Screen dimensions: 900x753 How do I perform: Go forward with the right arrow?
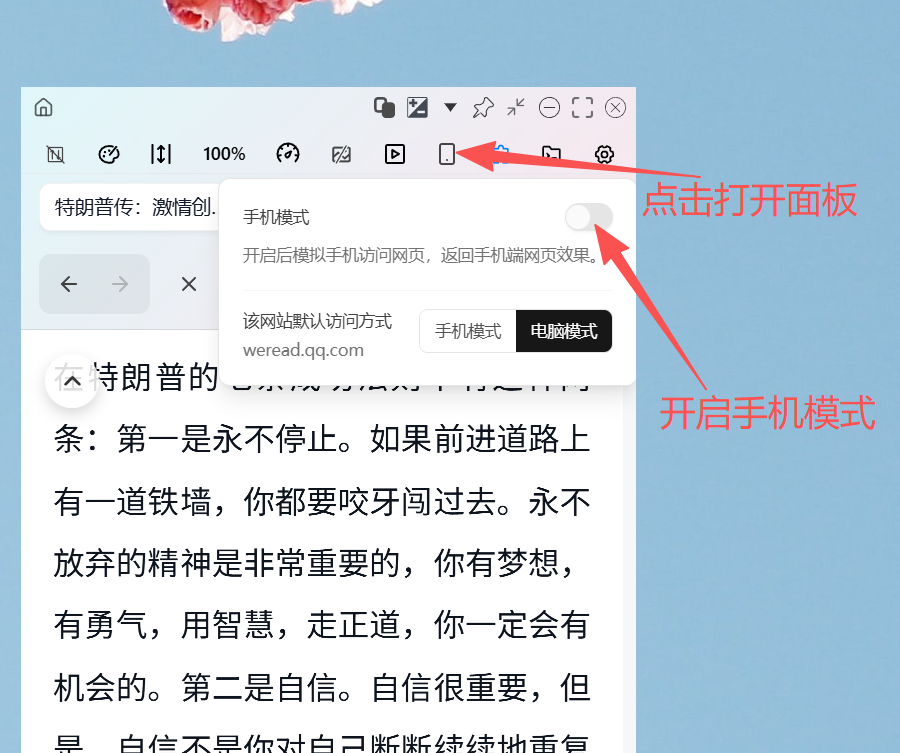tap(120, 284)
